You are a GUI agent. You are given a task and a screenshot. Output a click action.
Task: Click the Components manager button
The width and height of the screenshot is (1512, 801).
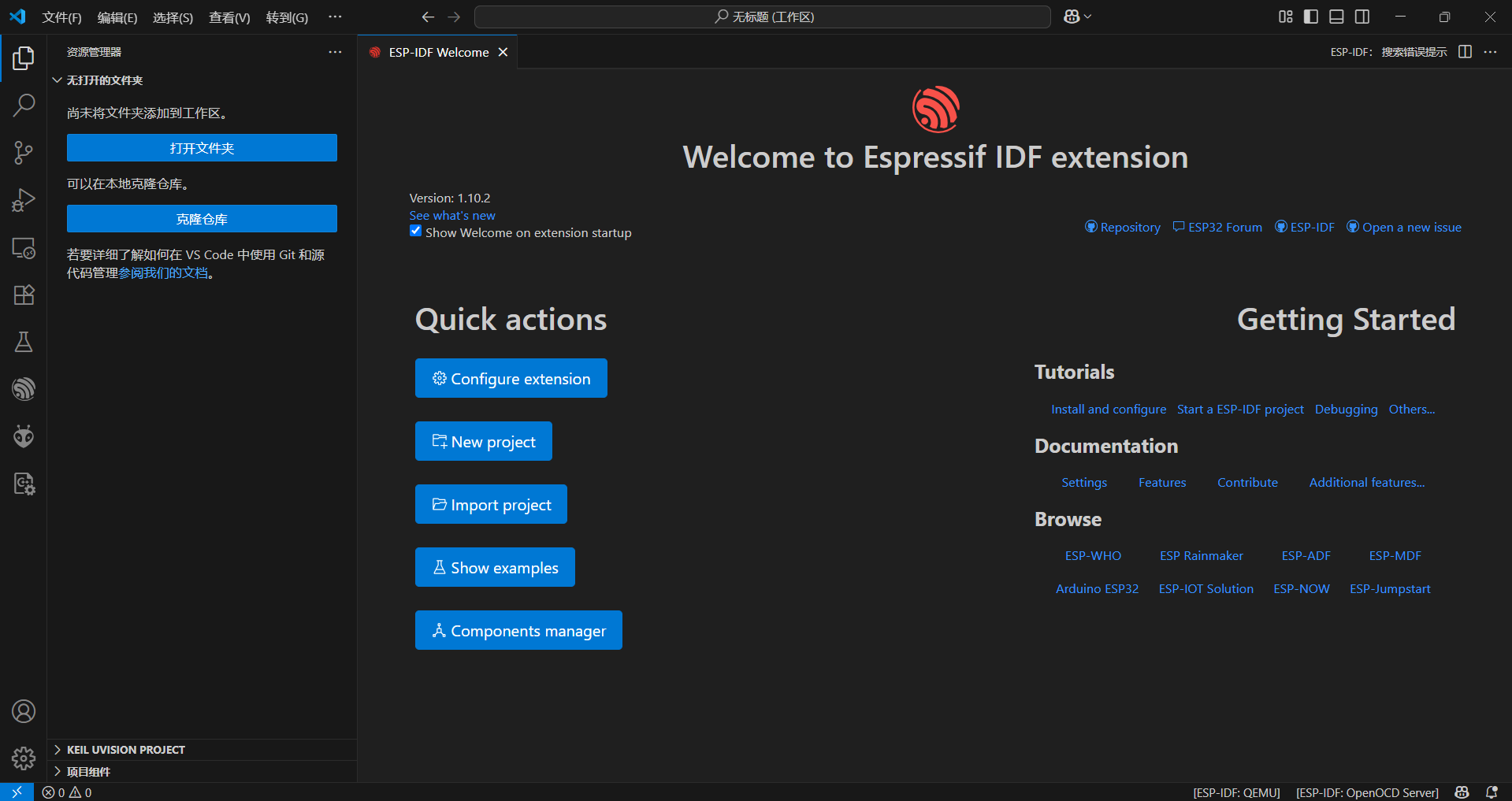point(518,630)
